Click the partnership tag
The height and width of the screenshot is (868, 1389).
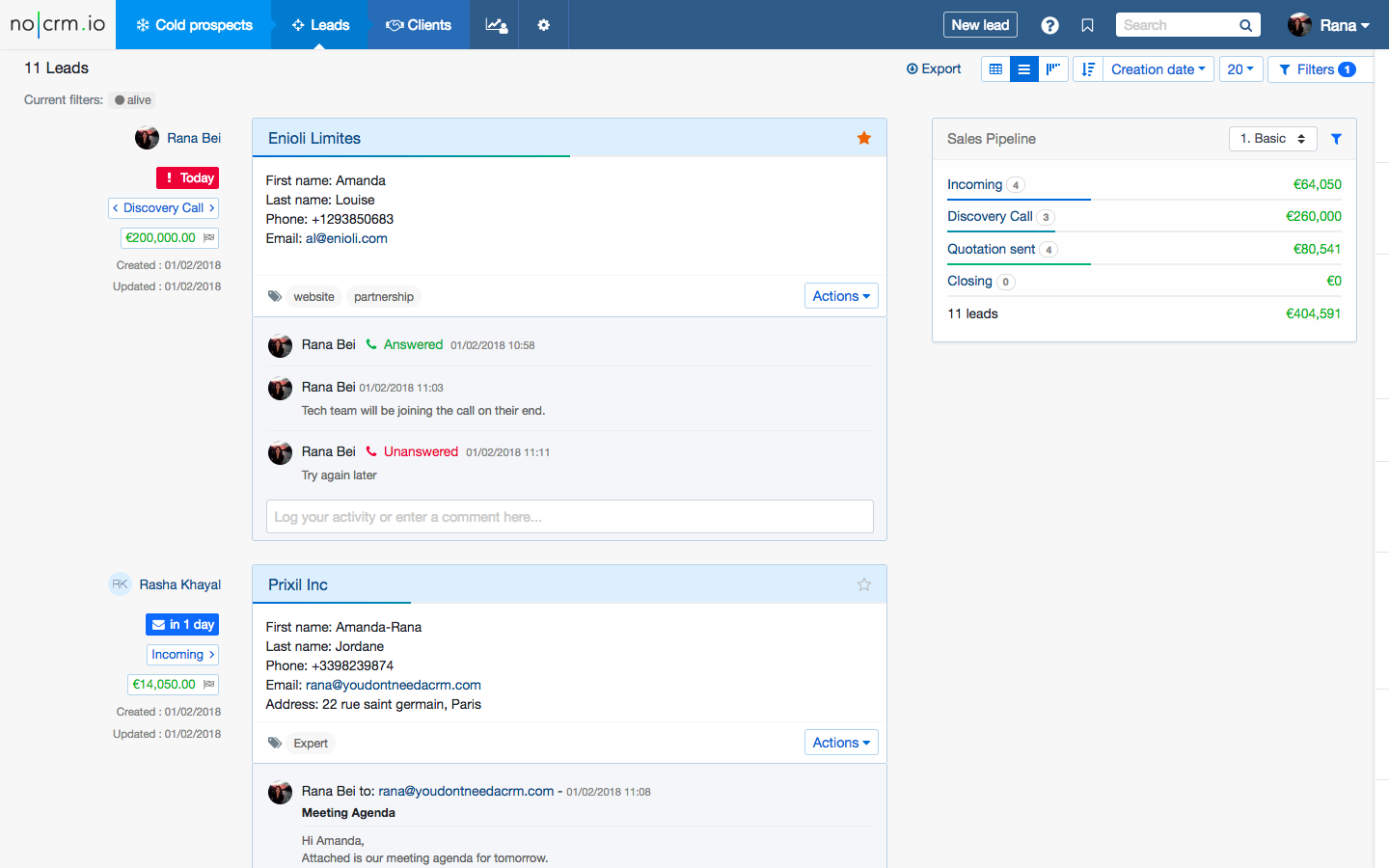384,297
